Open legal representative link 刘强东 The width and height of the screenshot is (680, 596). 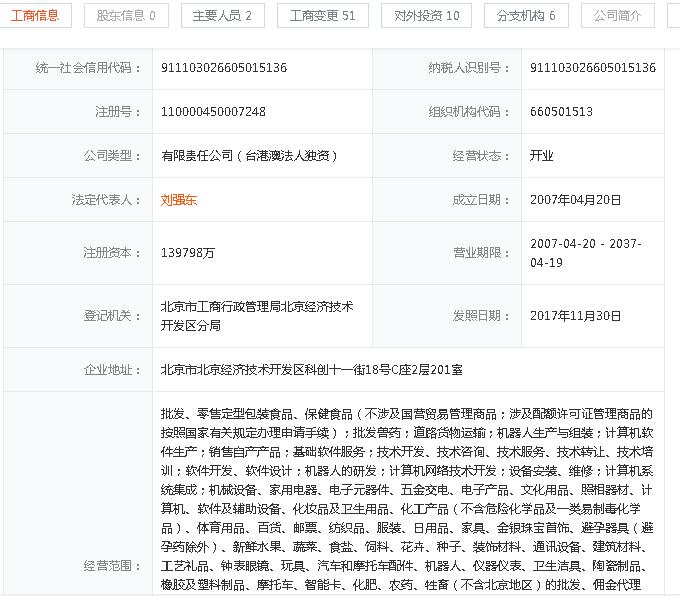pyautogui.click(x=179, y=200)
